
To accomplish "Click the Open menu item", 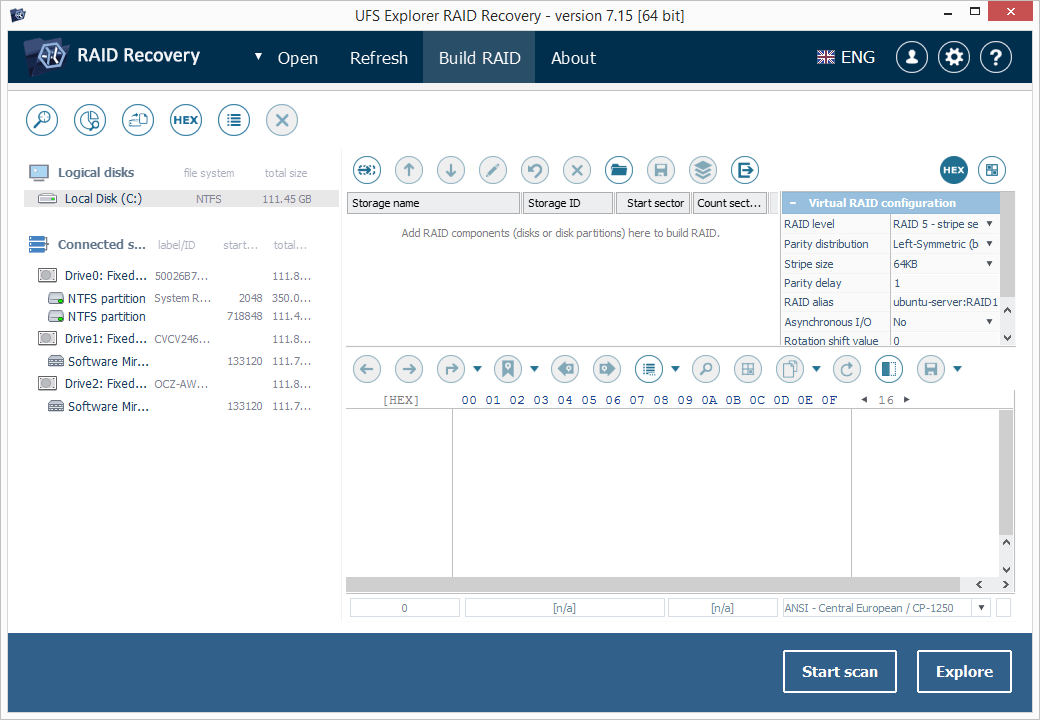I will coord(298,58).
